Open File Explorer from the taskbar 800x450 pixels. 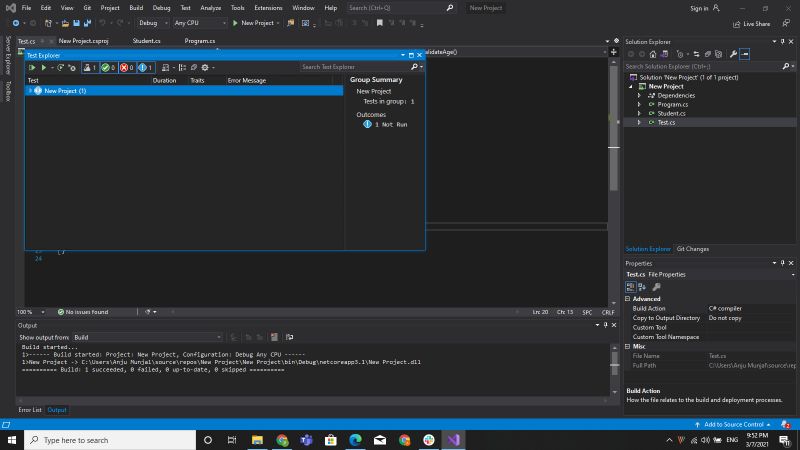click(257, 440)
